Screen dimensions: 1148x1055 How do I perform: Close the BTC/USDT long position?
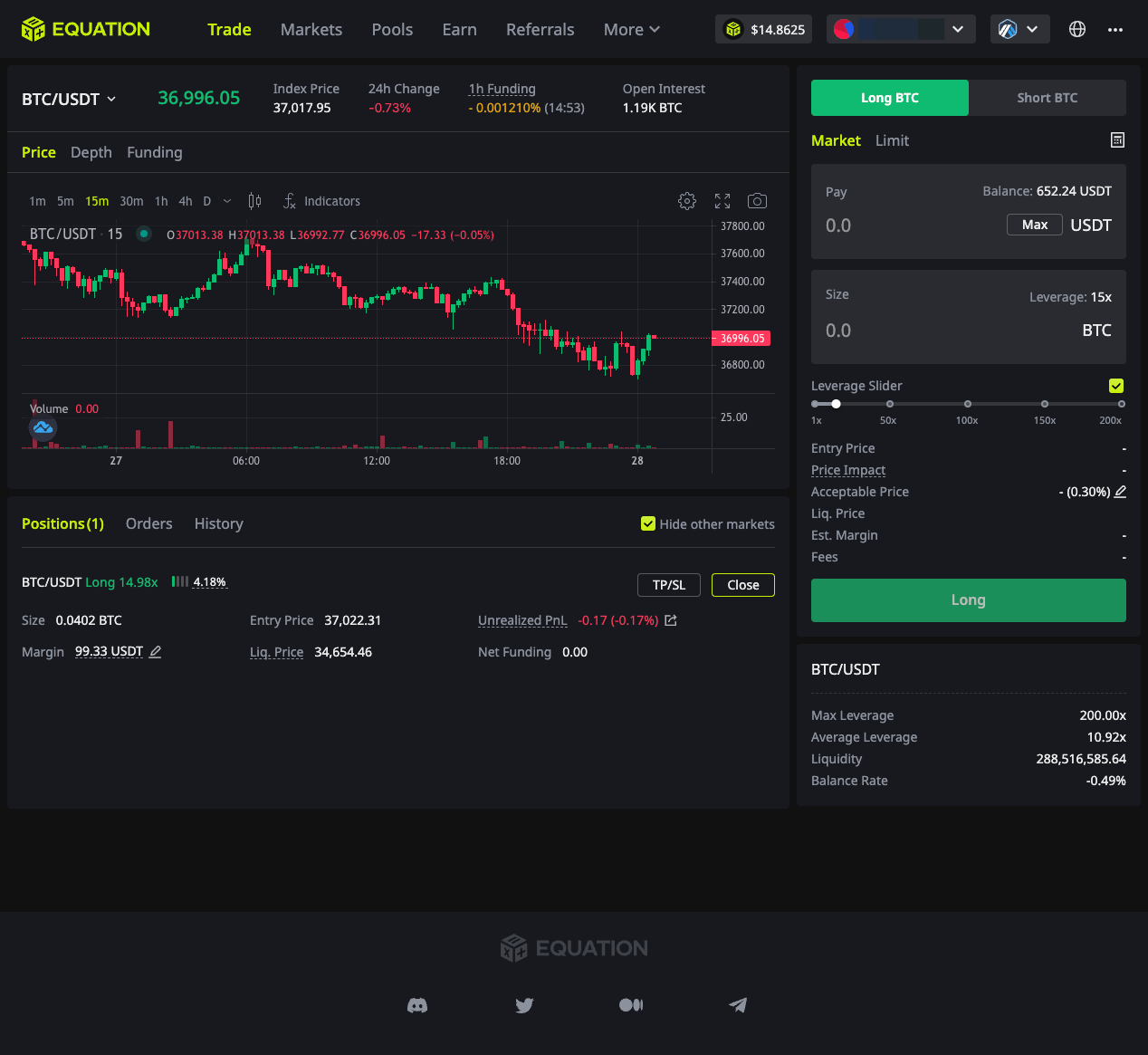pyautogui.click(x=743, y=585)
